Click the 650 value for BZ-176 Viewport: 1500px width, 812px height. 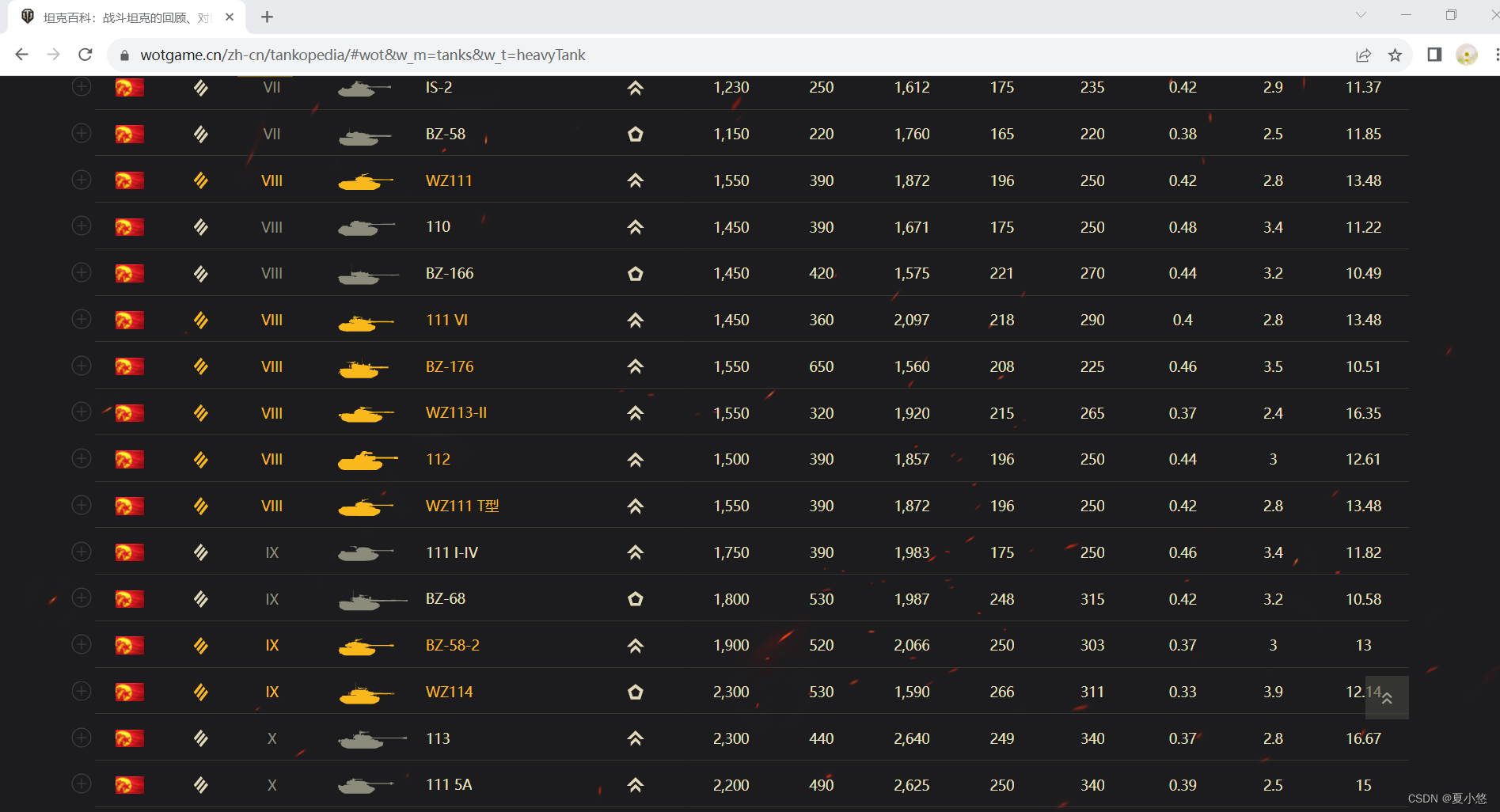tap(822, 366)
